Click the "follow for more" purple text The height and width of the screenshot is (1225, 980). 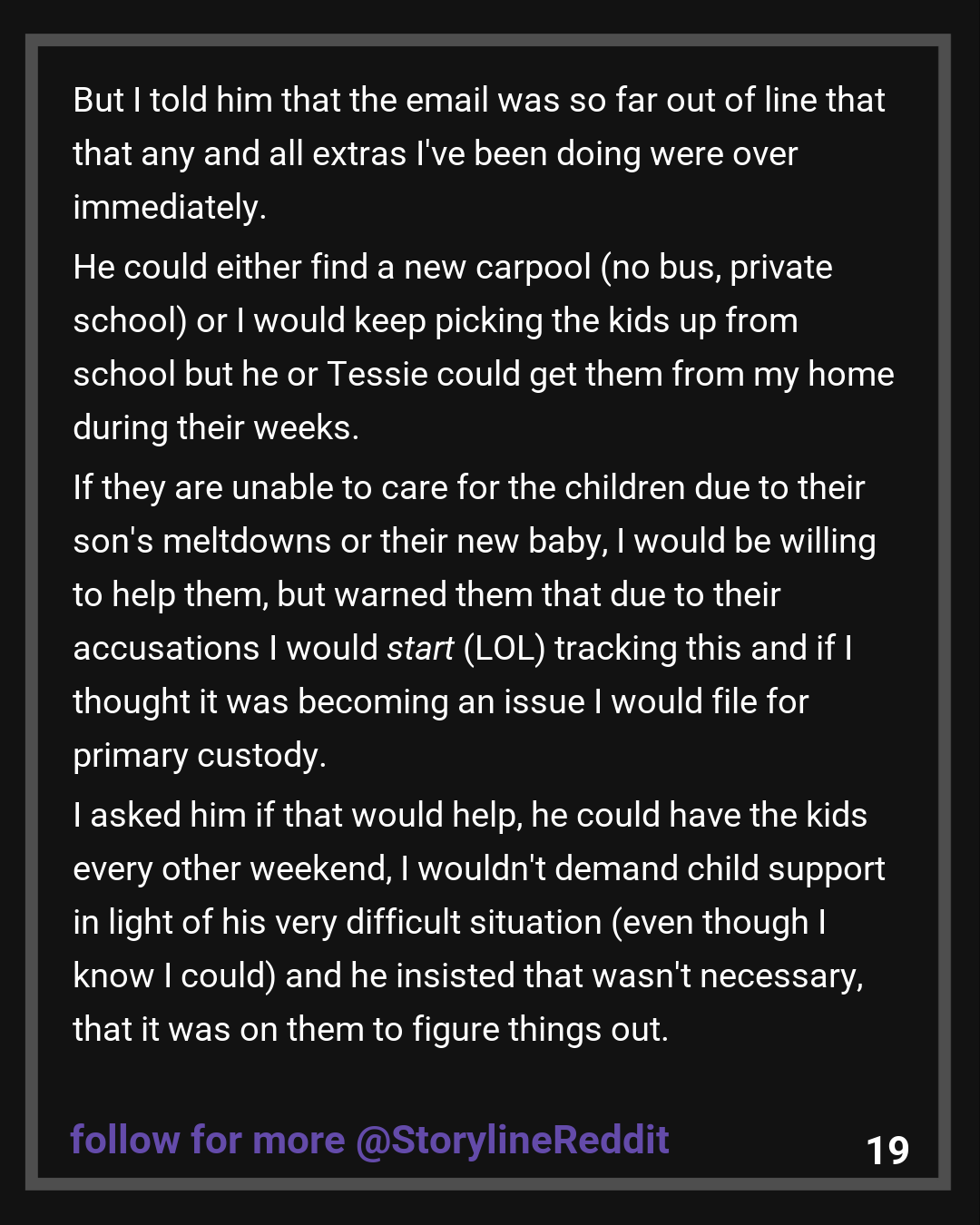(x=208, y=1140)
